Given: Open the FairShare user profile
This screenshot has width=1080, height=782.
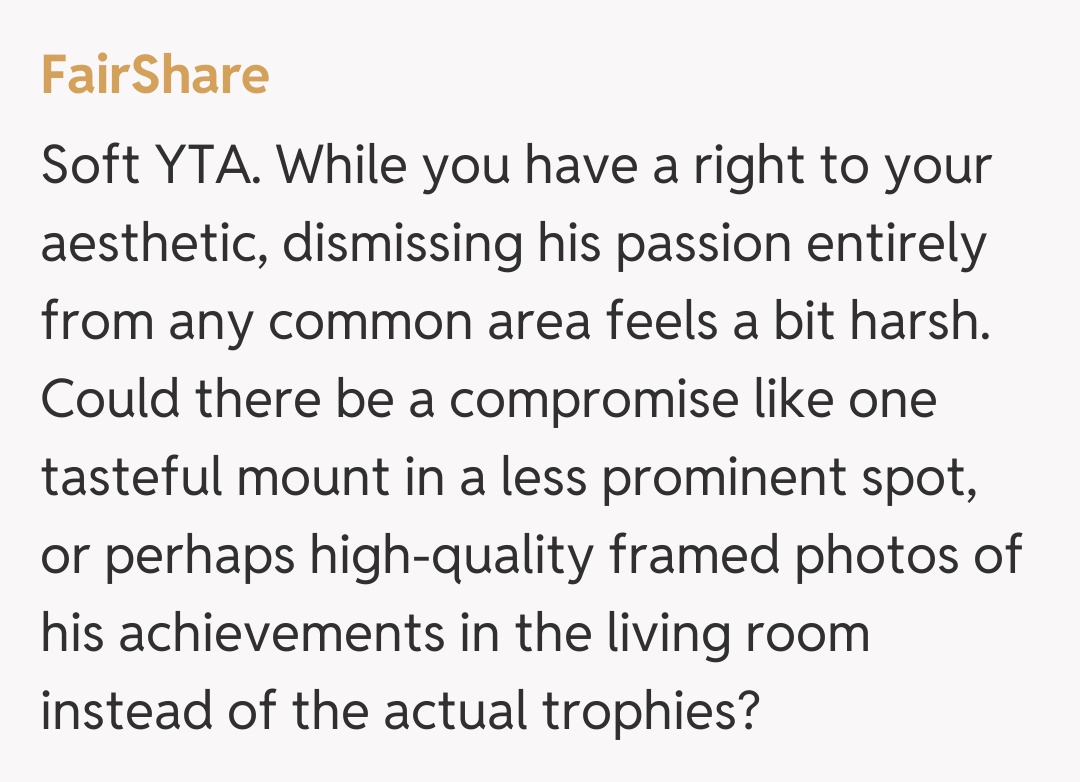Looking at the screenshot, I should (155, 76).
